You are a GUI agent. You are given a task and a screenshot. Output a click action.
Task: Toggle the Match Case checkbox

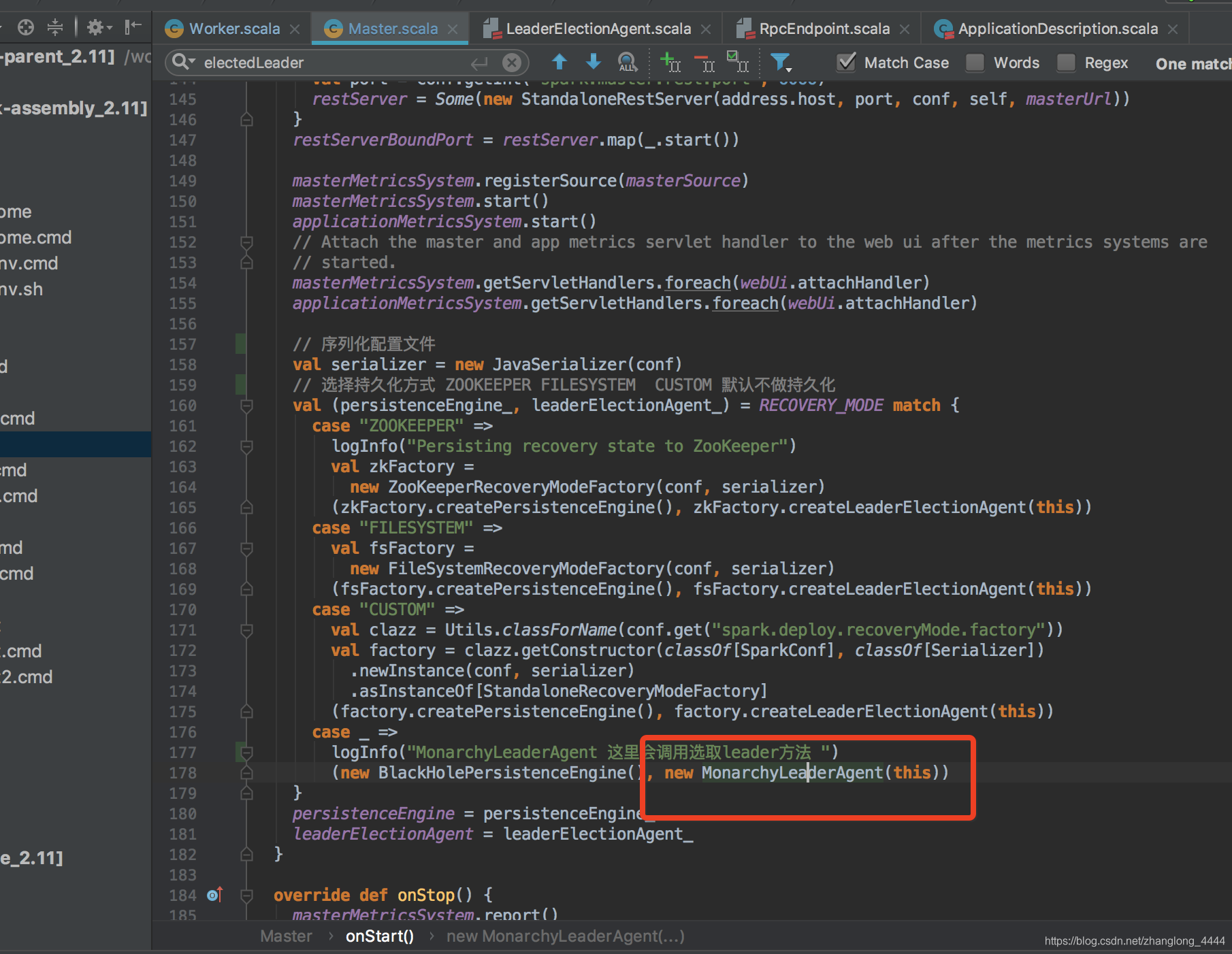(x=846, y=62)
